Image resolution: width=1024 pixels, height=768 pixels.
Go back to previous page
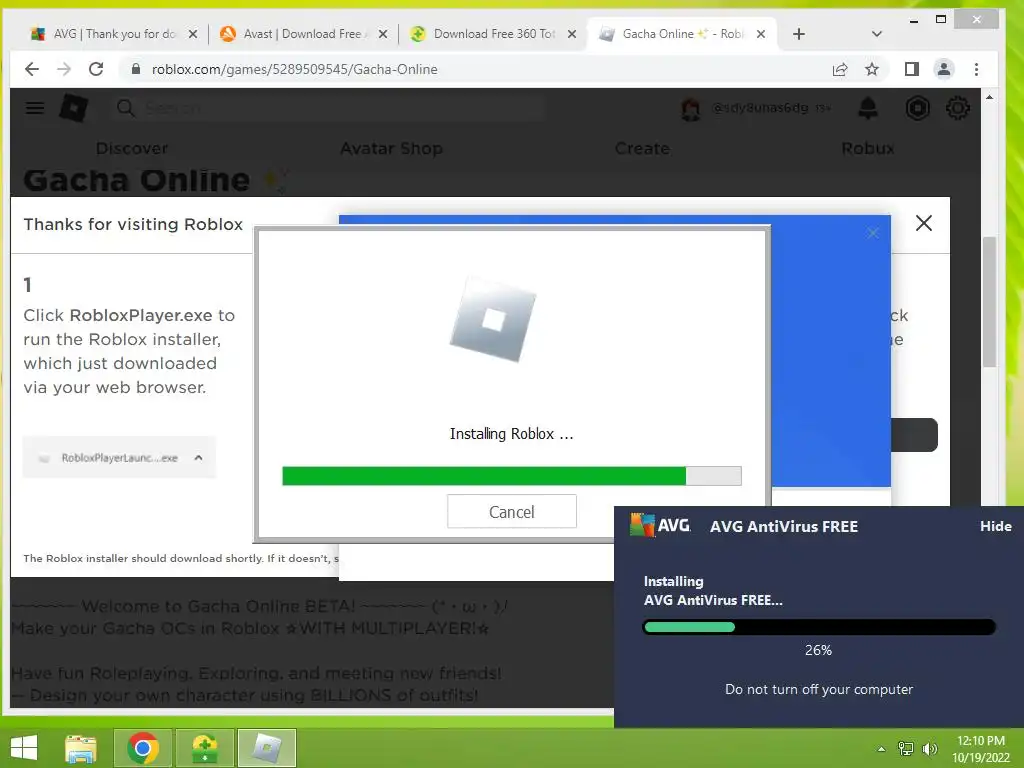[x=31, y=69]
